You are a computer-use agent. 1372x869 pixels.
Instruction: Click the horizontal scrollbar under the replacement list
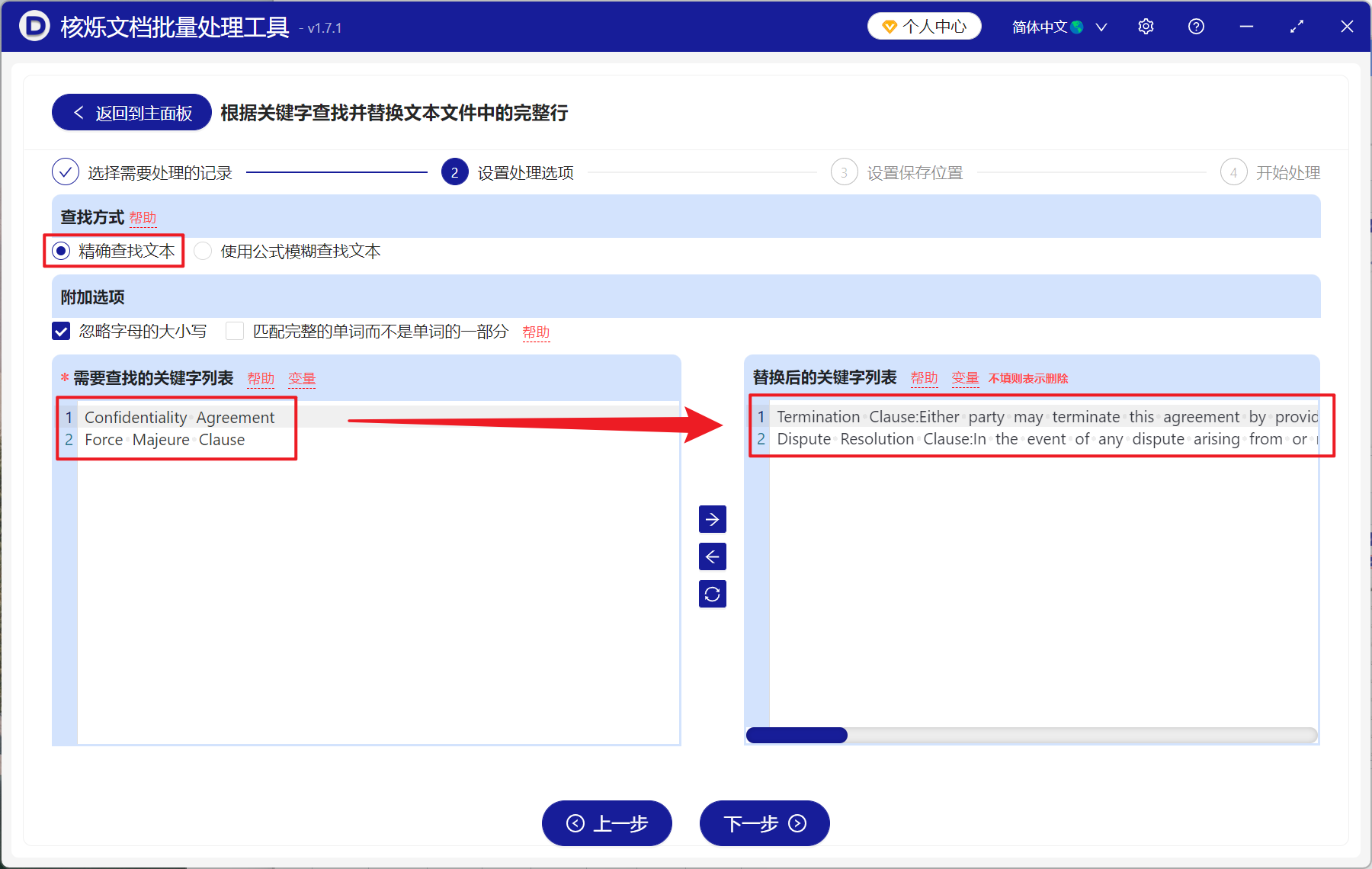coord(797,735)
